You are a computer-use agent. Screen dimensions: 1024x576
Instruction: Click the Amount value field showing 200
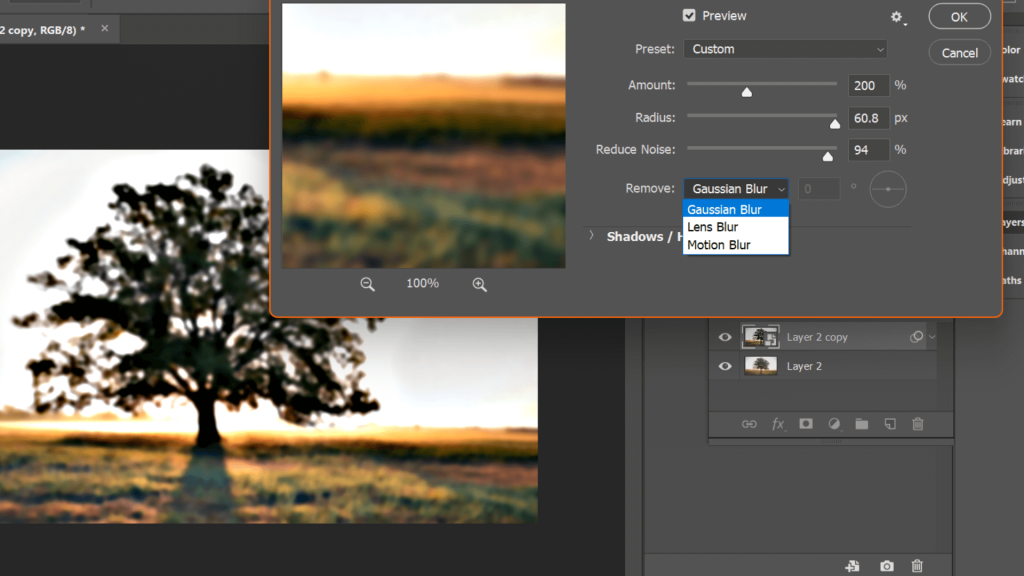(x=868, y=86)
